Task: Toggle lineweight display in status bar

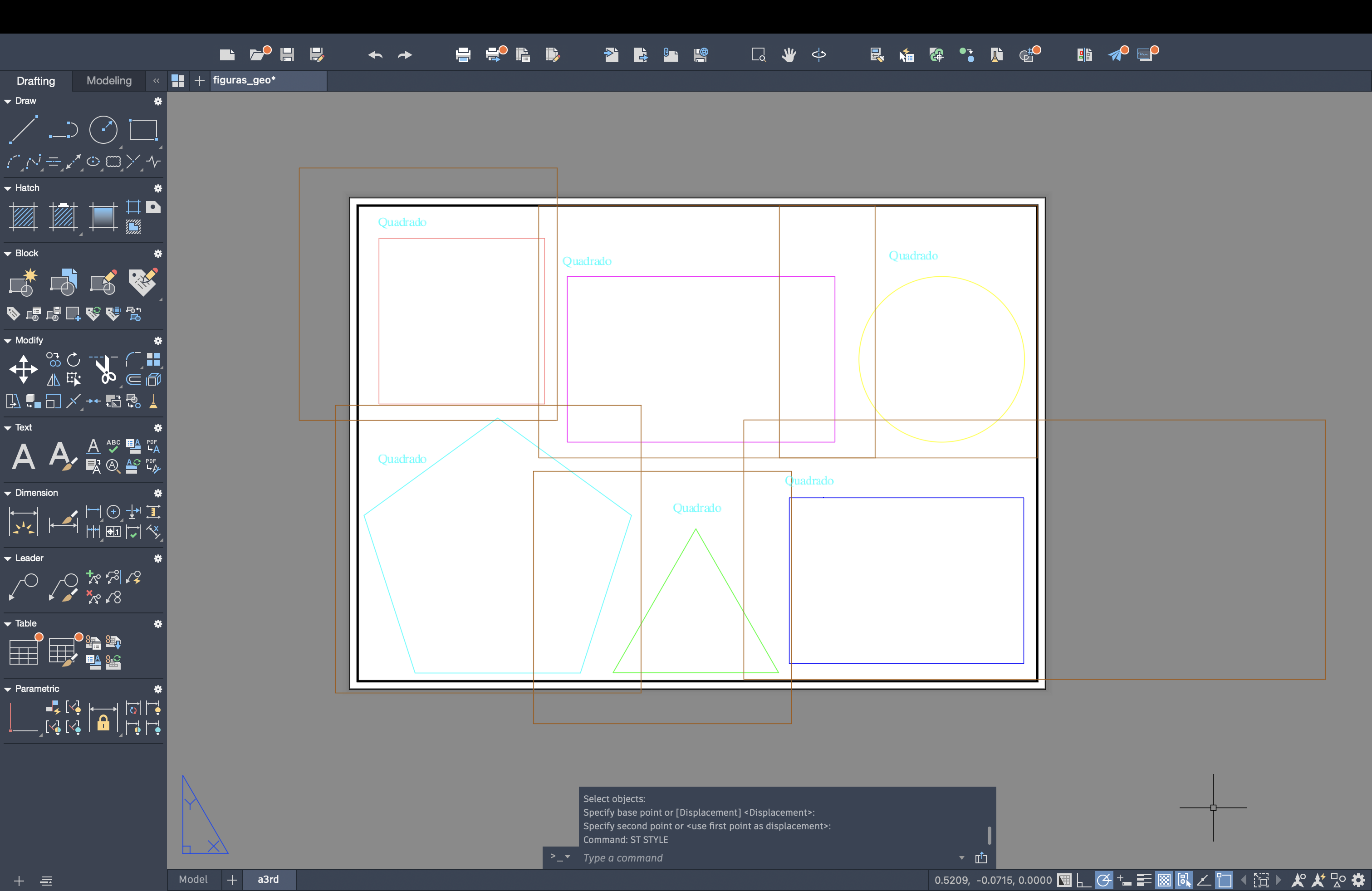Action: tap(1144, 880)
